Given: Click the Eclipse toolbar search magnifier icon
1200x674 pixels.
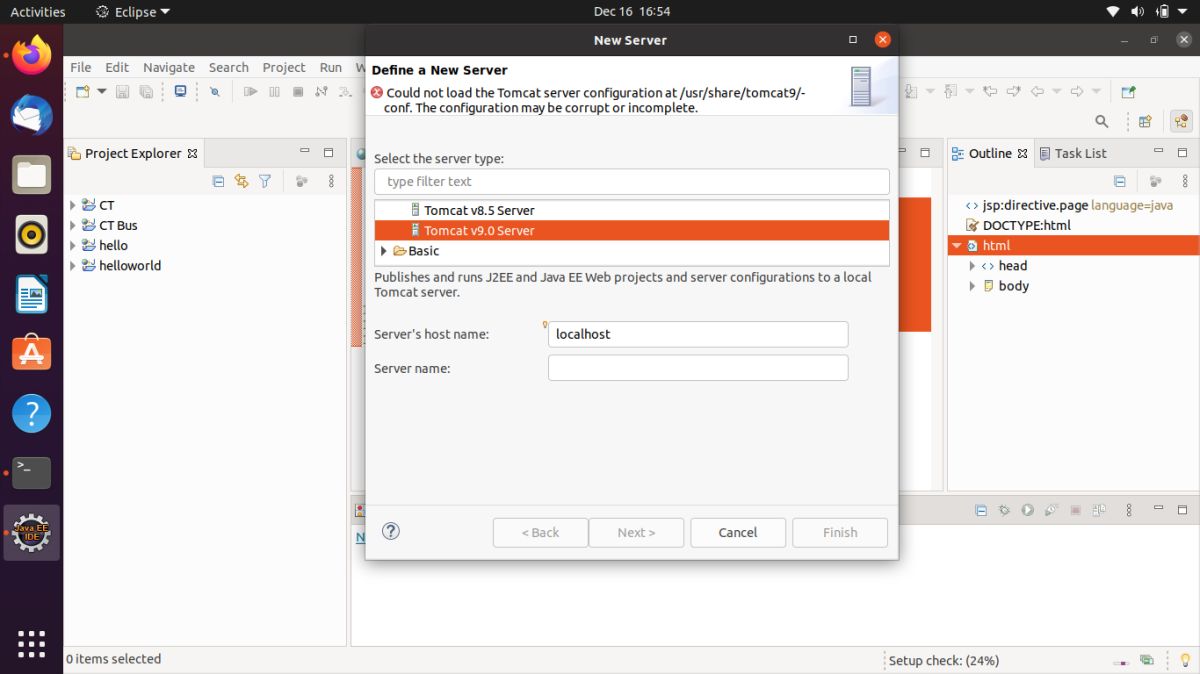Looking at the screenshot, I should (x=1102, y=121).
